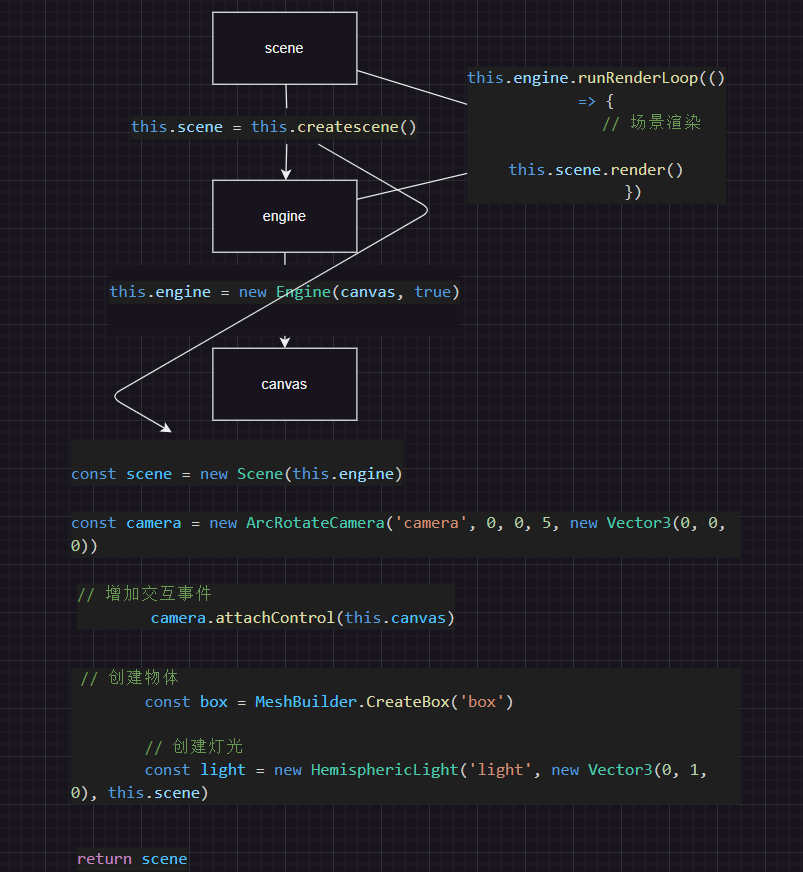Click the this.scene = this.createscene() label
The height and width of the screenshot is (872, 803).
(x=273, y=127)
